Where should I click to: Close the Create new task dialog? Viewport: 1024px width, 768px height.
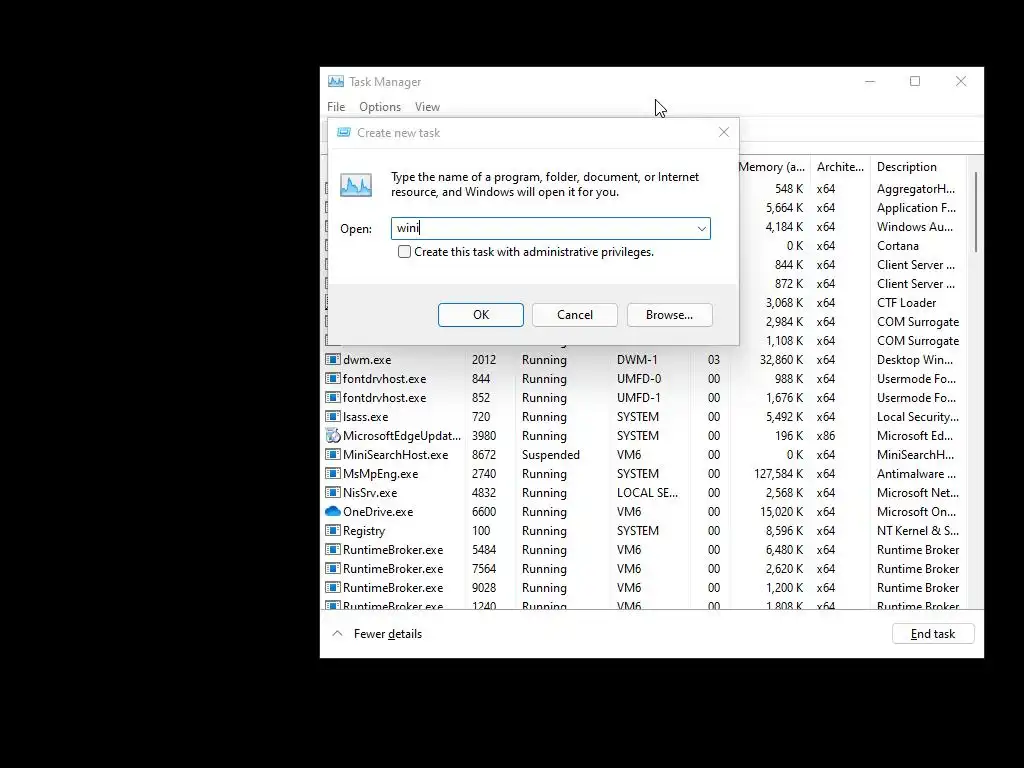[724, 132]
